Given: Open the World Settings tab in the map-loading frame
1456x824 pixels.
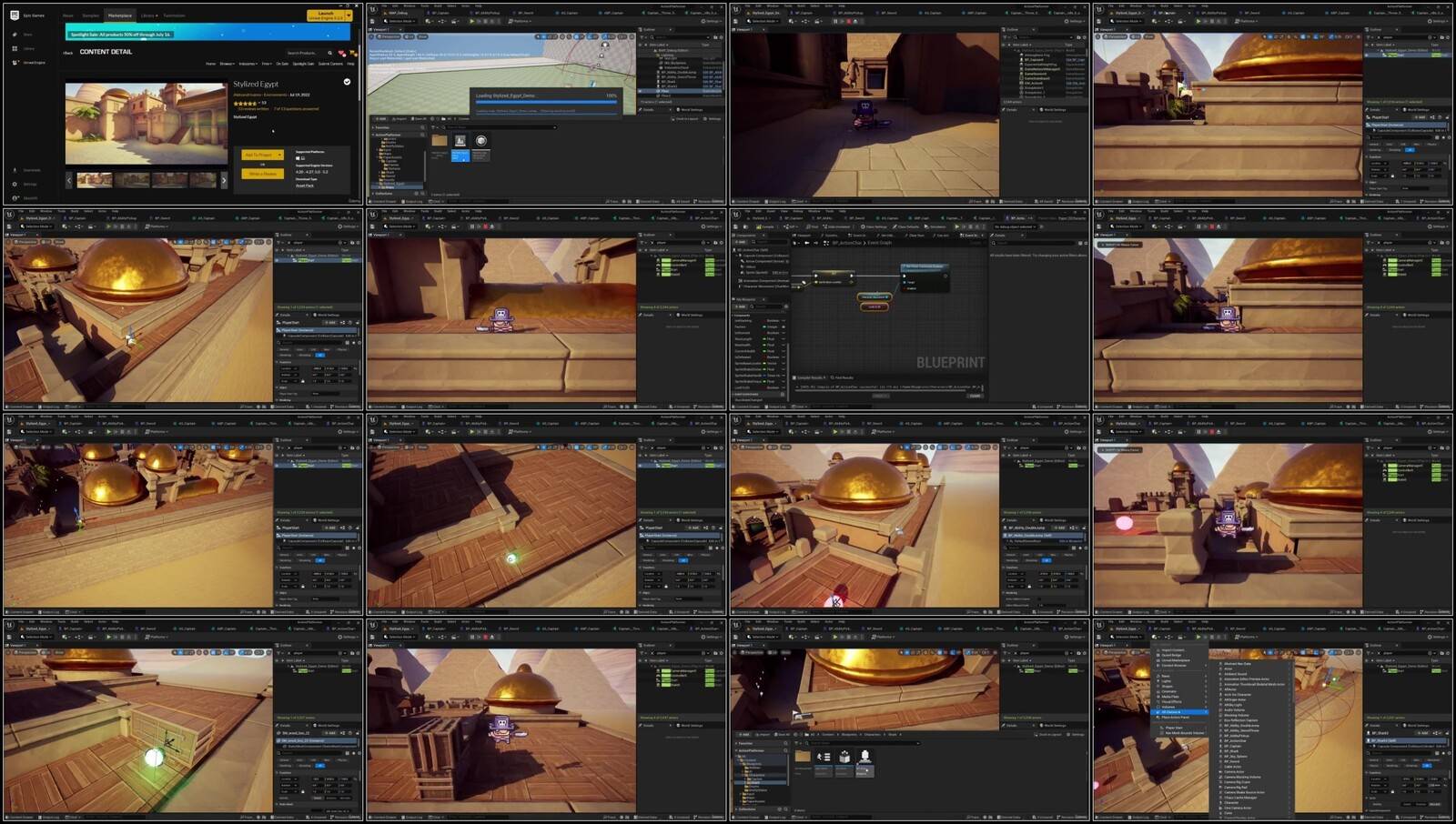Looking at the screenshot, I should tap(690, 110).
